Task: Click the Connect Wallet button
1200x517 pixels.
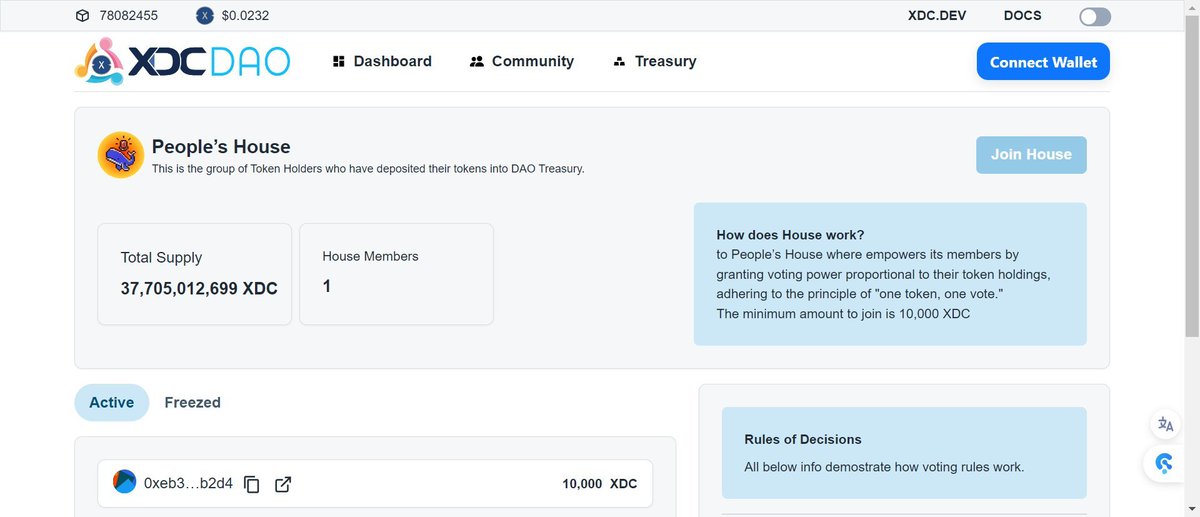Action: click(x=1043, y=62)
